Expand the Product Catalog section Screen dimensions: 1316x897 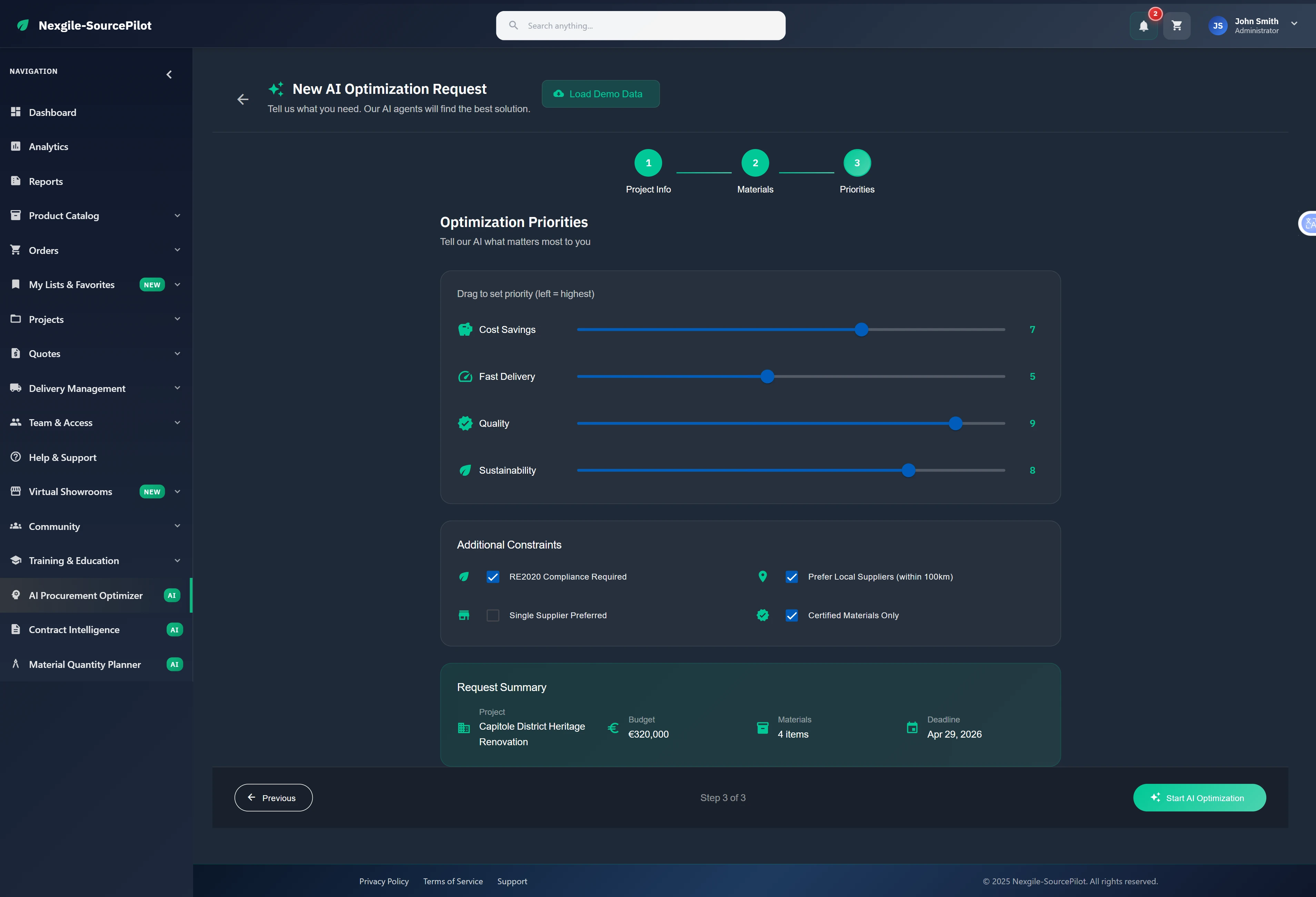(177, 216)
